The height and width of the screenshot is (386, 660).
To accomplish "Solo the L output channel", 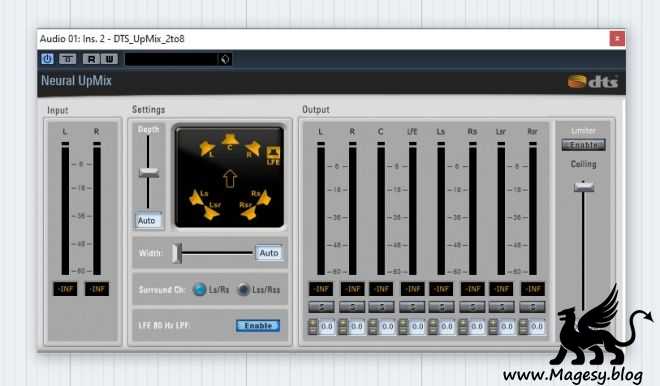I will coord(321,307).
